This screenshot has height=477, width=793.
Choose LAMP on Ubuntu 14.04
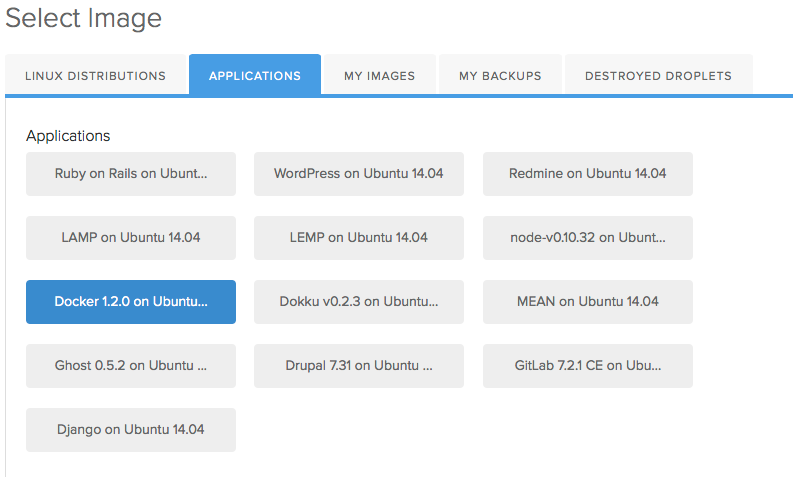point(131,238)
